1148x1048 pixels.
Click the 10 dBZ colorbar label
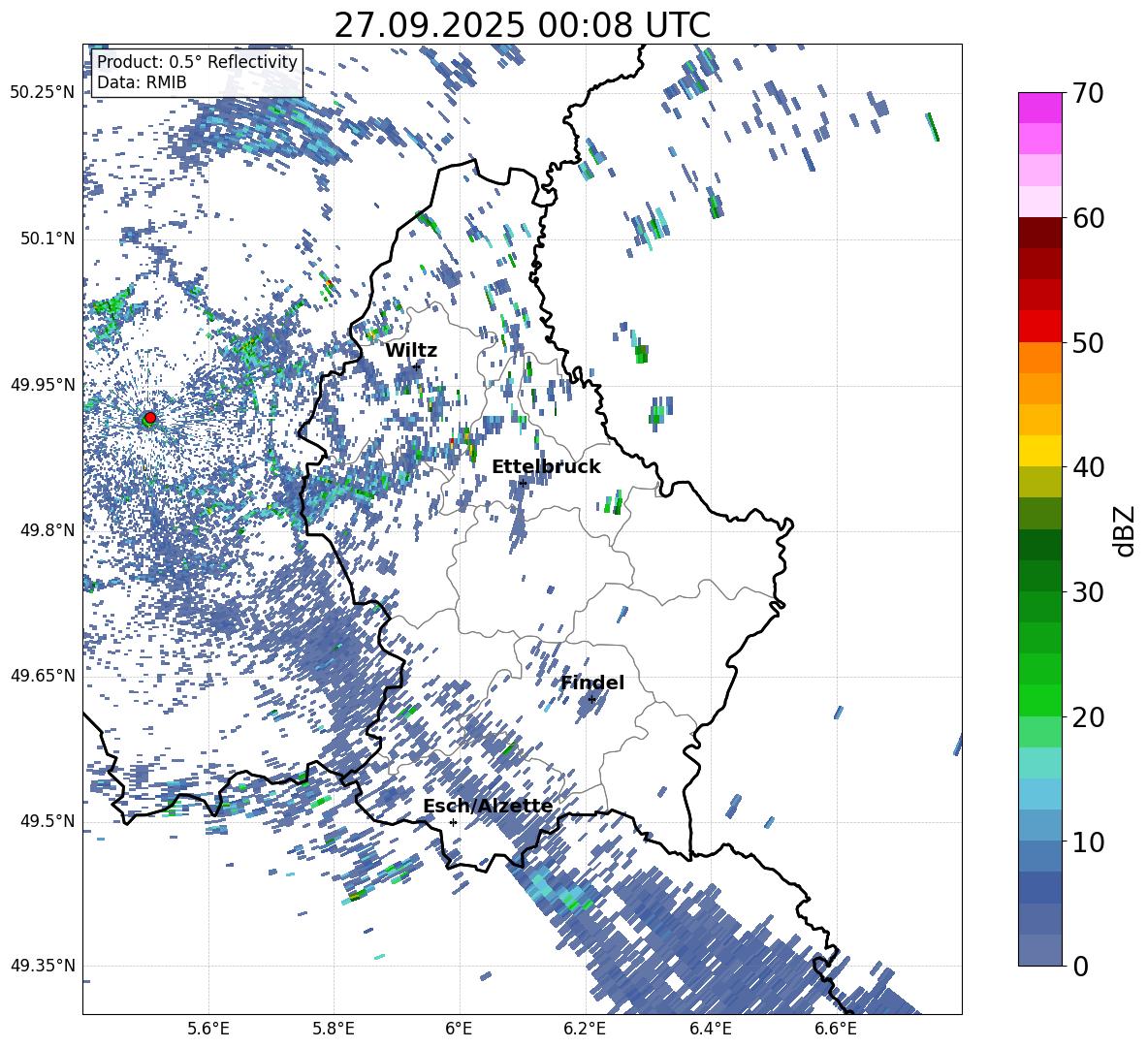coord(1088,842)
